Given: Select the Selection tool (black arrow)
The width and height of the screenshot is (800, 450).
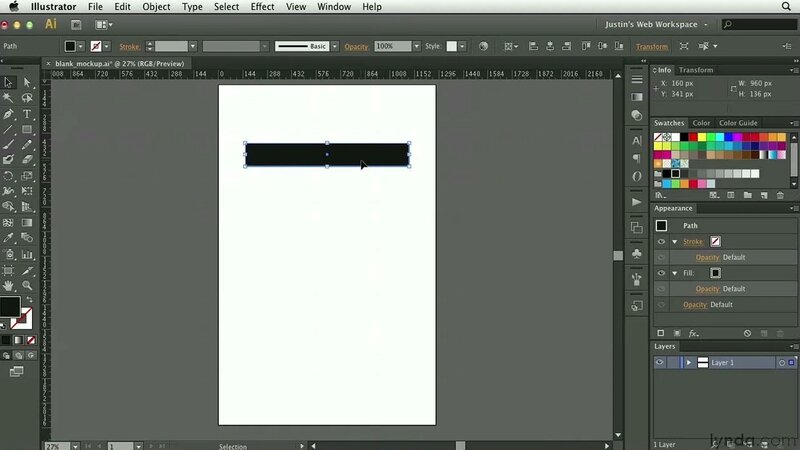Looking at the screenshot, I should point(8,83).
